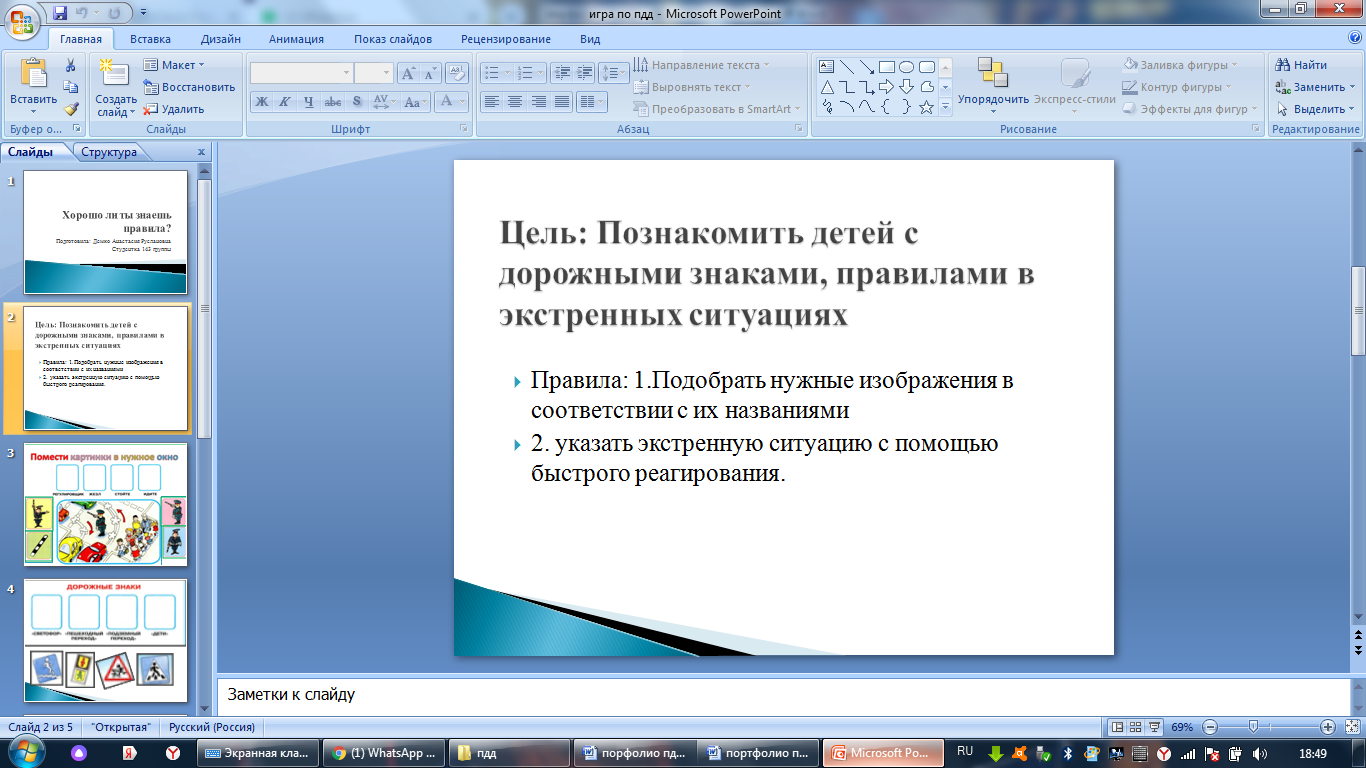This screenshot has width=1366, height=768.
Task: Open the Выделить select dropdown
Action: pyautogui.click(x=1316, y=109)
